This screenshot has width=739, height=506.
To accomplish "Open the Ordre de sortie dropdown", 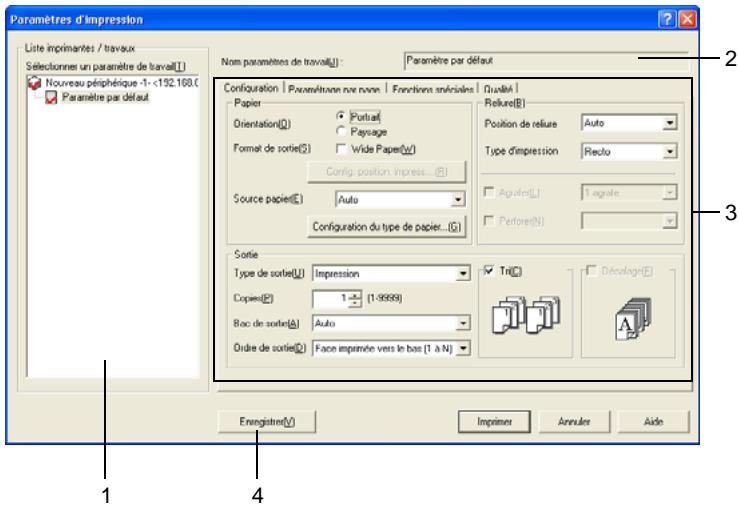I will [x=463, y=348].
